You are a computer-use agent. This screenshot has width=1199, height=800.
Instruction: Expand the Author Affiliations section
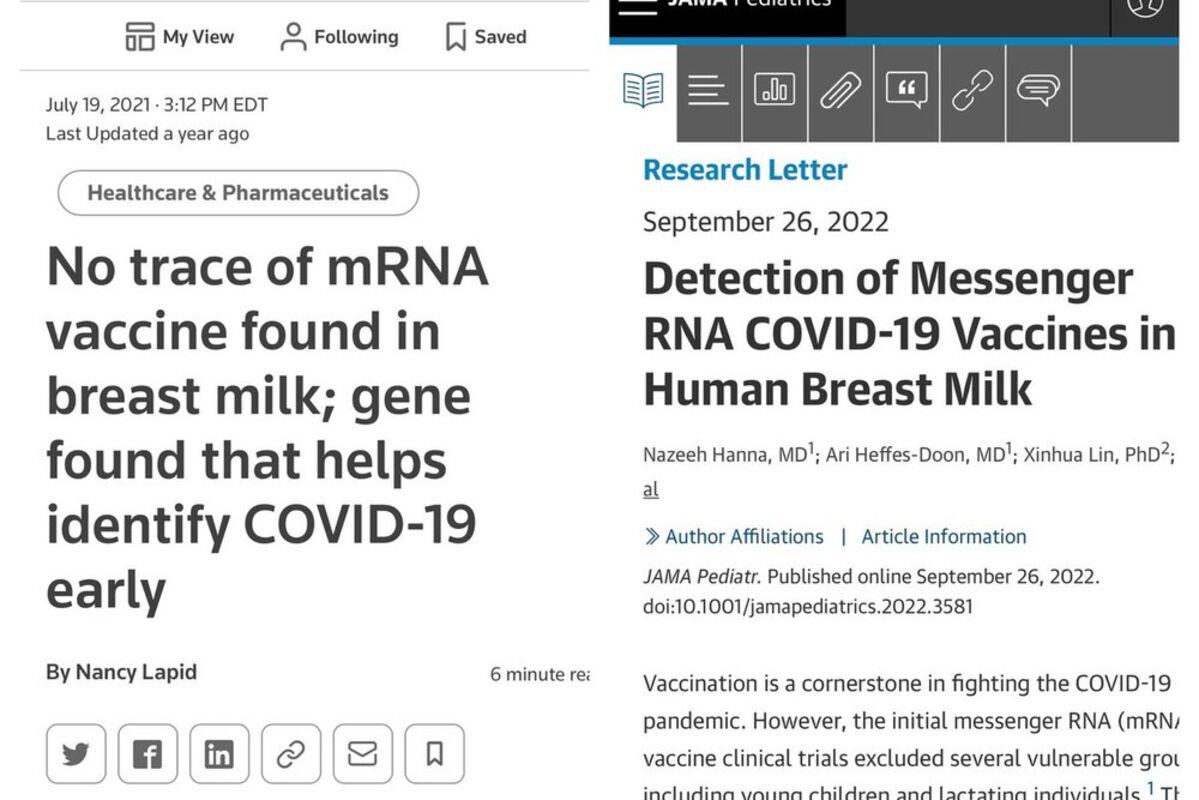pyautogui.click(x=734, y=537)
